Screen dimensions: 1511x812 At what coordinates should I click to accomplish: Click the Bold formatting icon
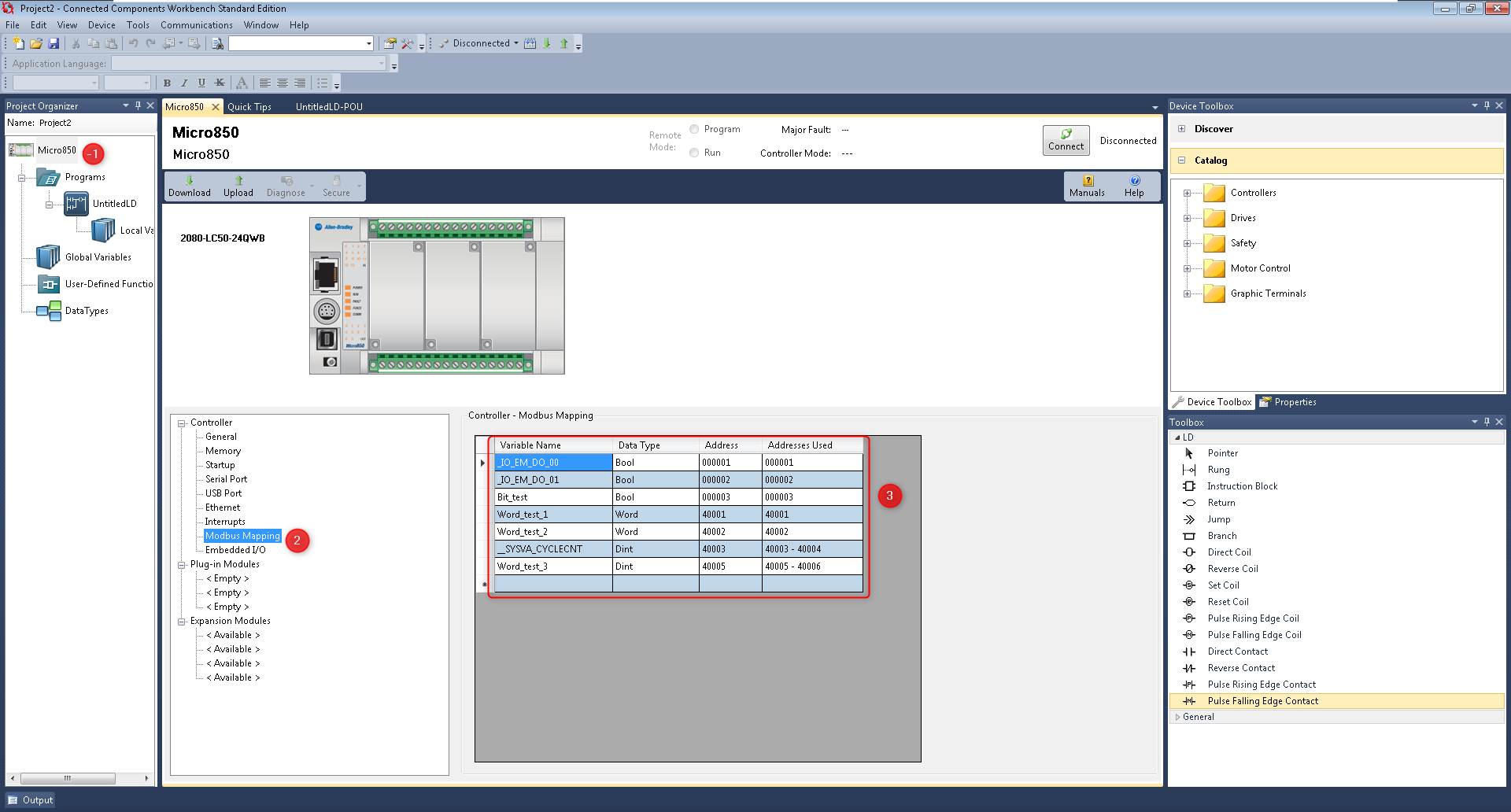tap(167, 83)
